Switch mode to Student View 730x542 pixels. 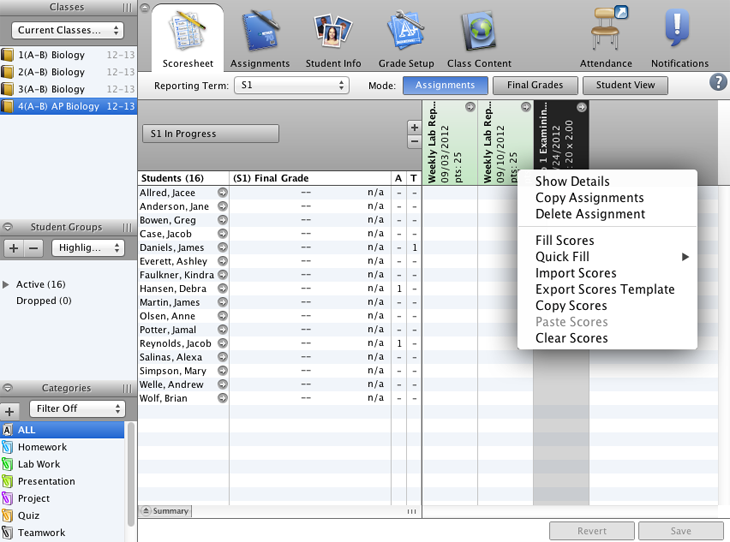click(x=625, y=86)
